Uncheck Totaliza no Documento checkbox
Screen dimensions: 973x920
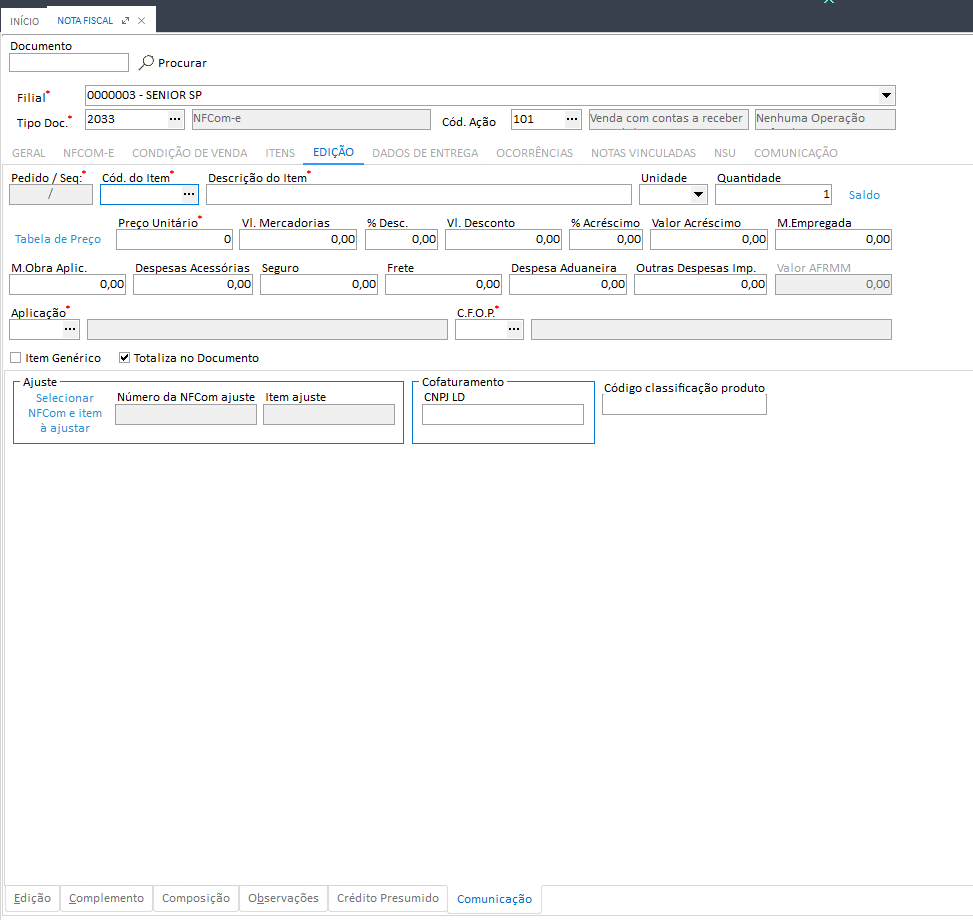point(124,358)
